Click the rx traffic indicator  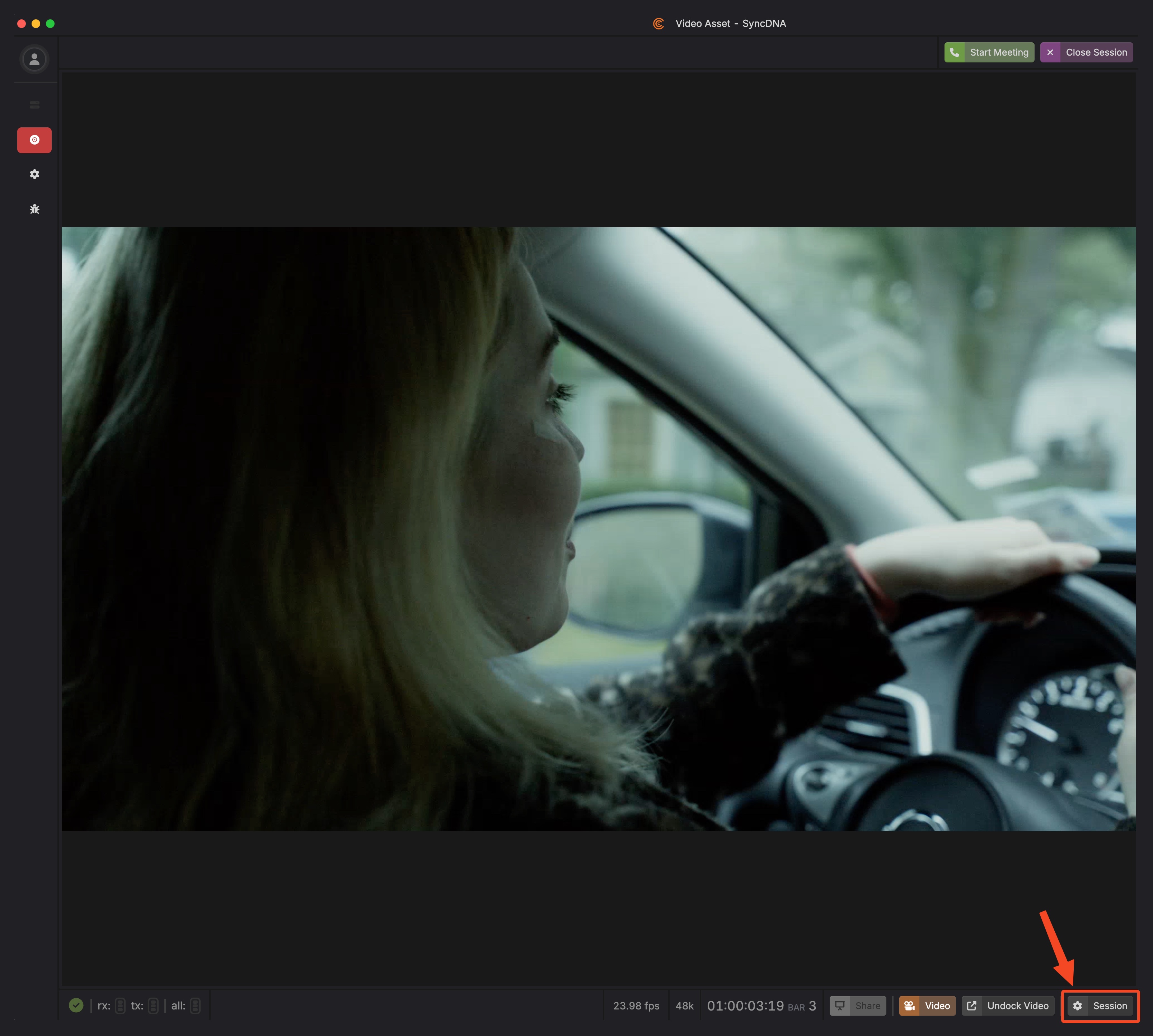[120, 1006]
